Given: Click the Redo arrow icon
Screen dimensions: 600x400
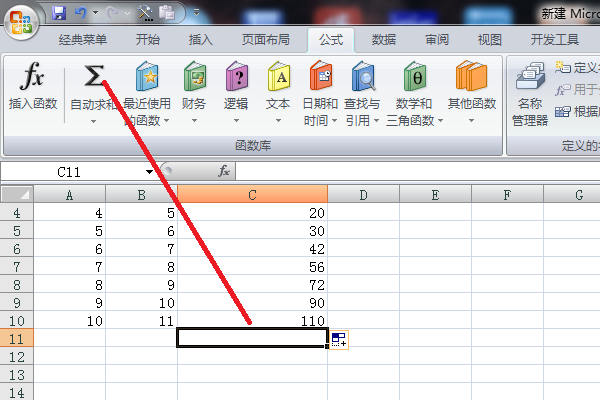Looking at the screenshot, I should tap(112, 13).
